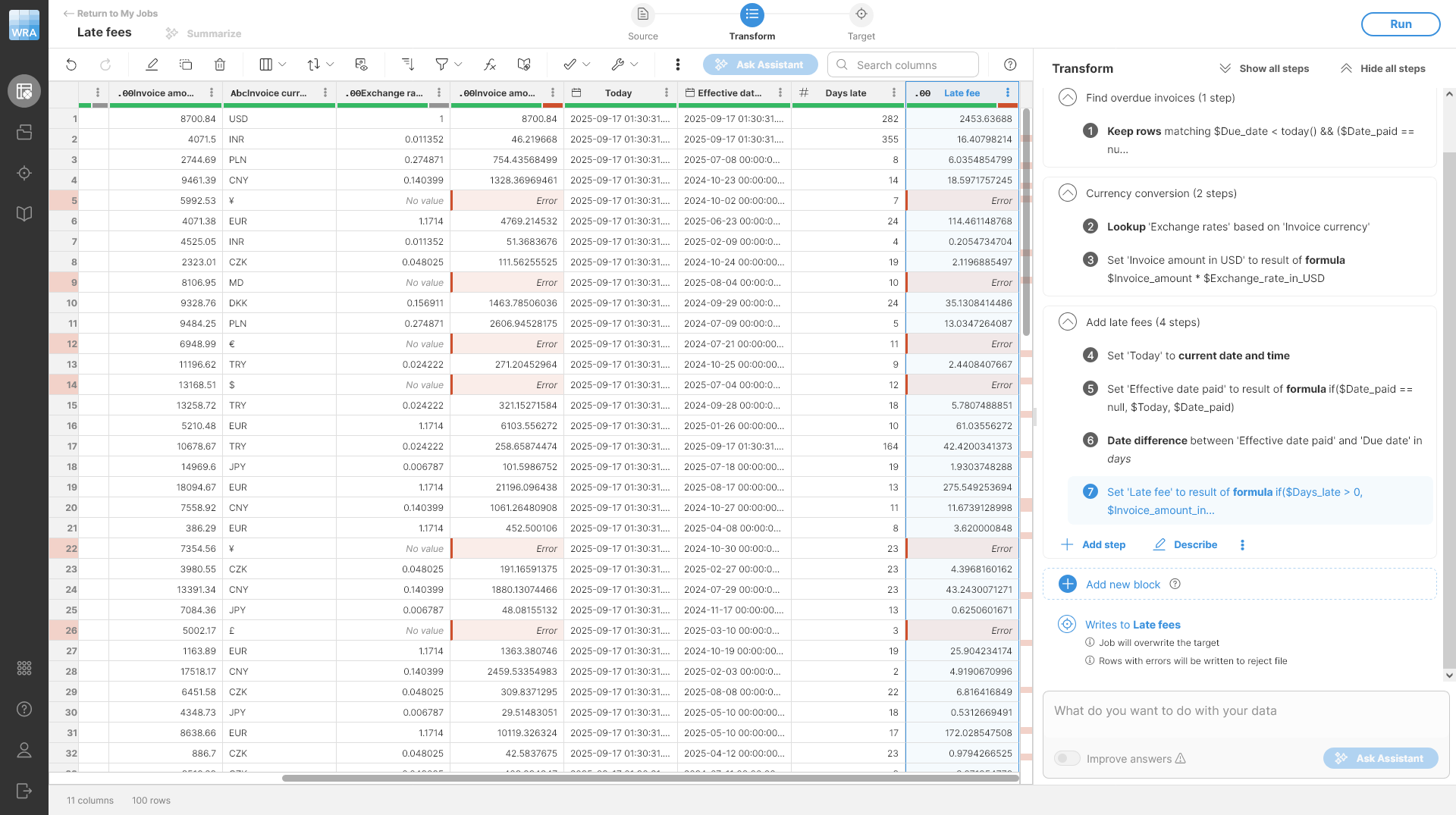Click the log out icon in sidebar
The height and width of the screenshot is (815, 1456).
point(24,791)
